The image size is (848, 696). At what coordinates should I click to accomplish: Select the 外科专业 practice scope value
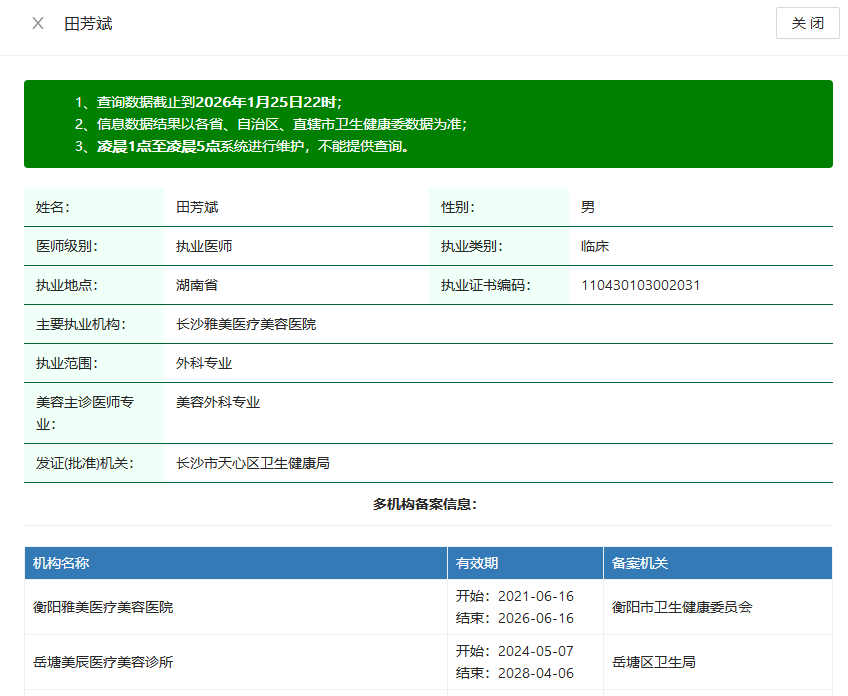[204, 363]
